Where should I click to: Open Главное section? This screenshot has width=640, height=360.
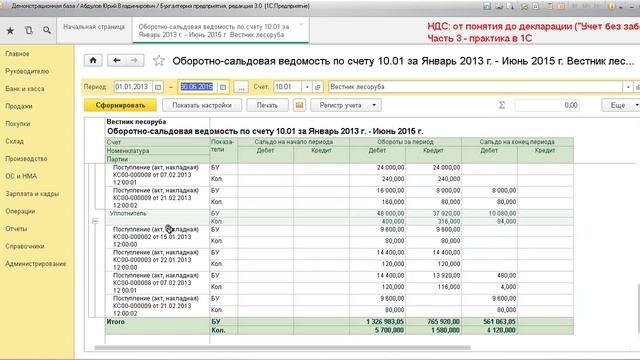17,53
